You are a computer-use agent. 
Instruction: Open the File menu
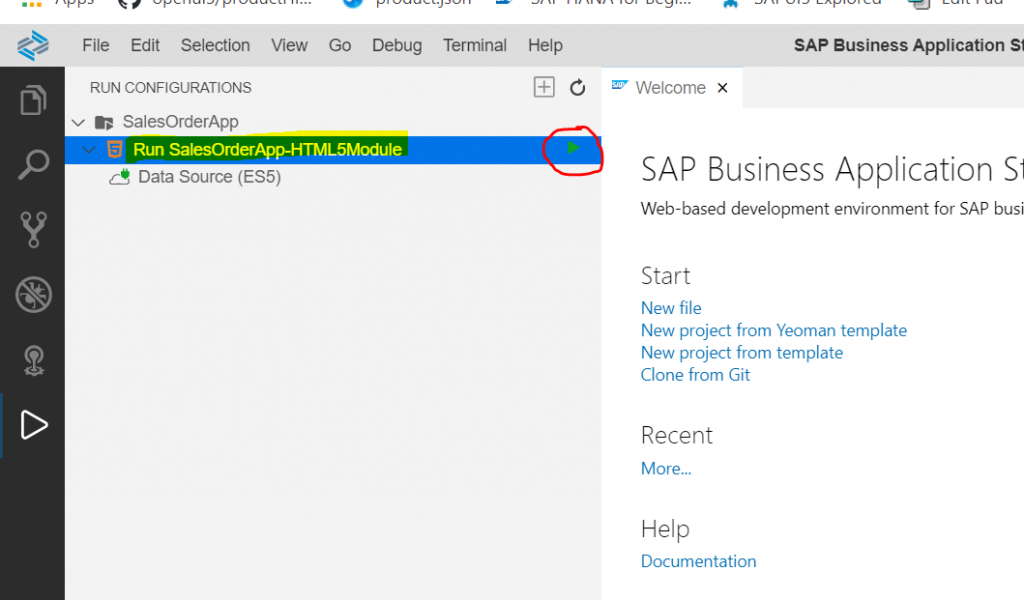pos(95,45)
